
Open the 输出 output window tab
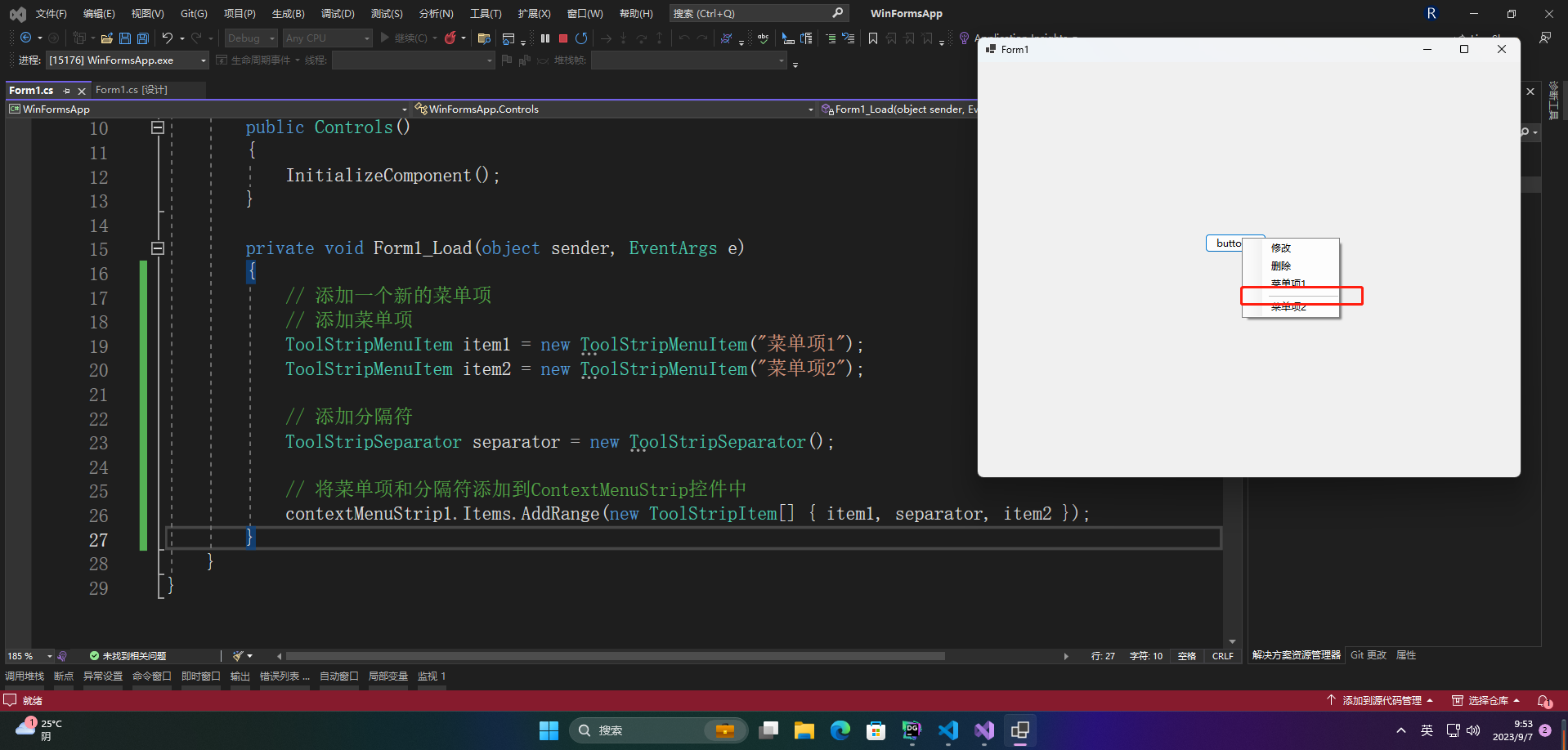[x=240, y=676]
